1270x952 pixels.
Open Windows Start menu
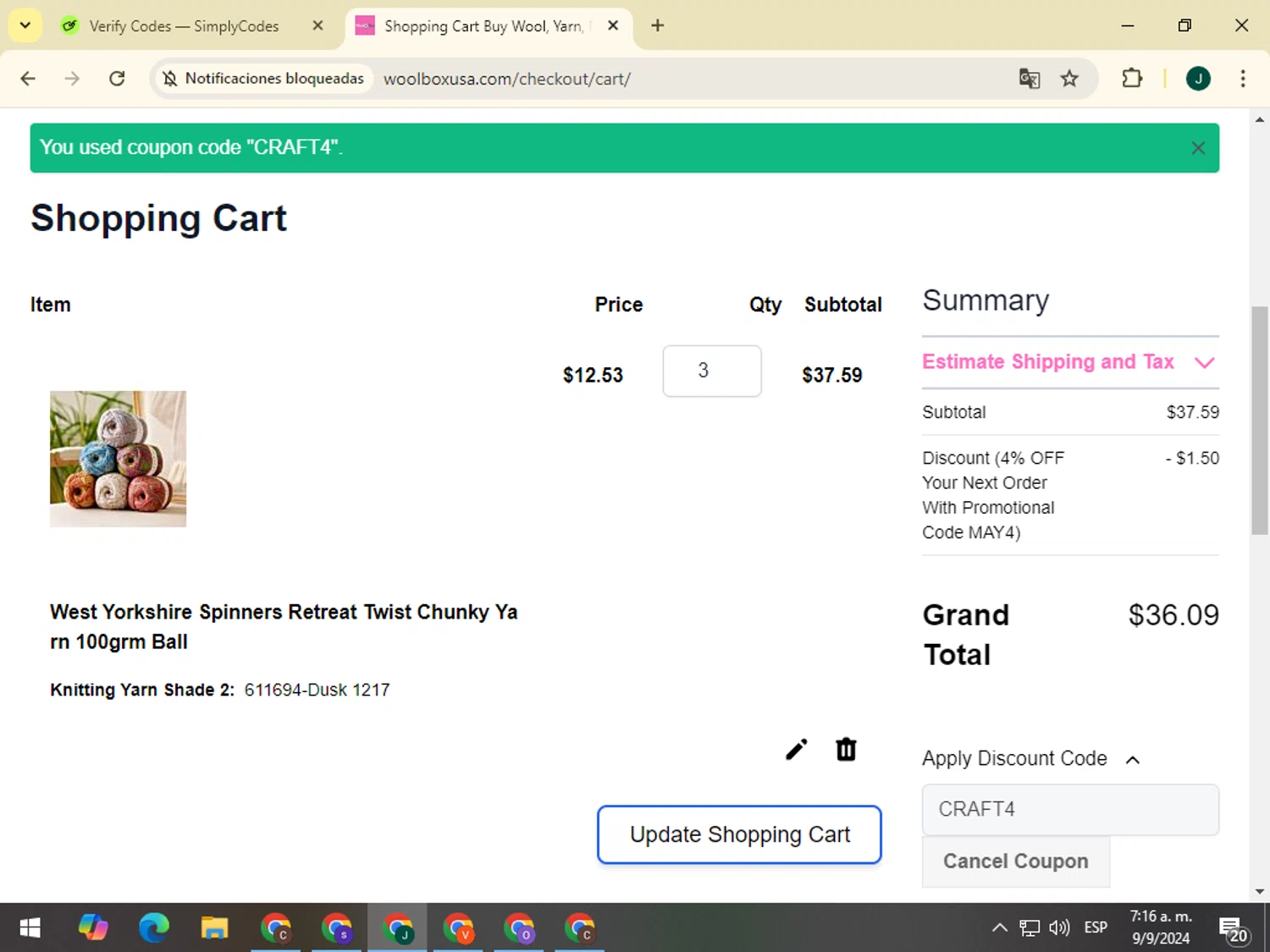(30, 928)
